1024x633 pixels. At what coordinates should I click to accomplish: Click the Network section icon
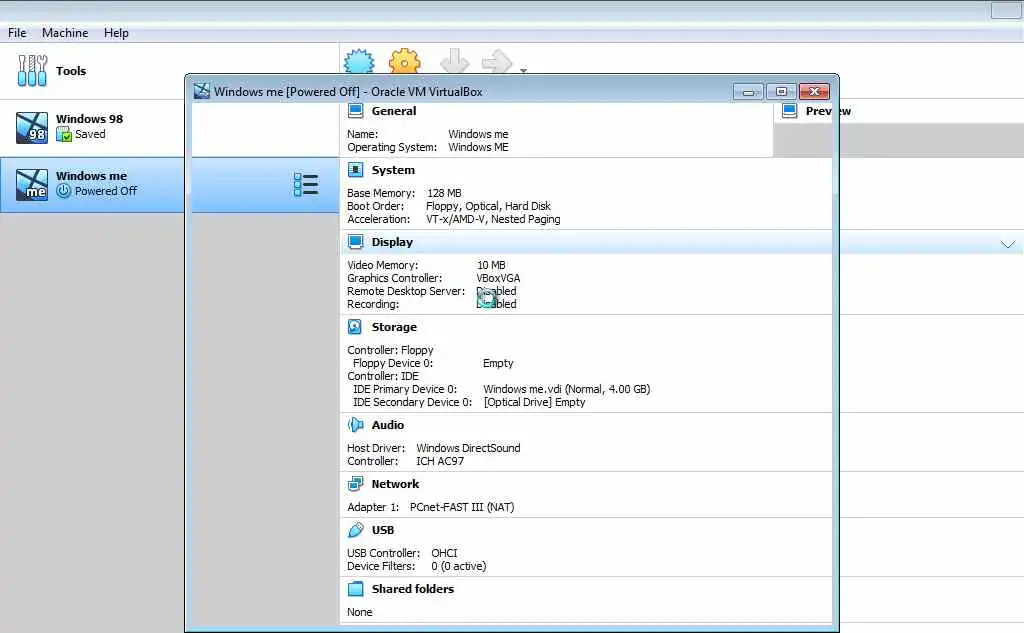click(355, 483)
